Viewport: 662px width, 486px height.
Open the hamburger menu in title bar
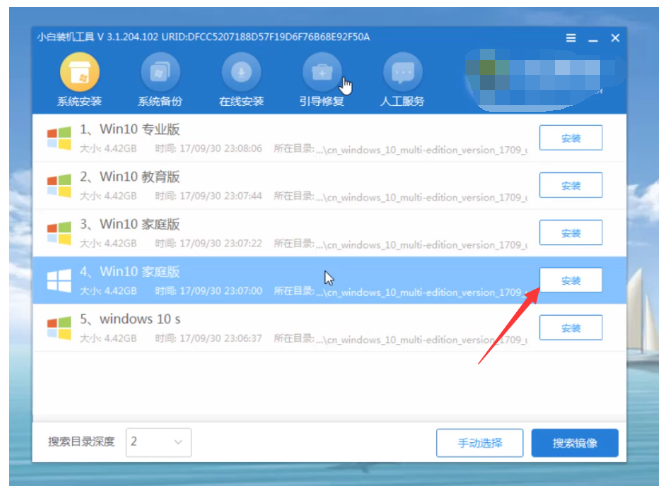pyautogui.click(x=571, y=38)
